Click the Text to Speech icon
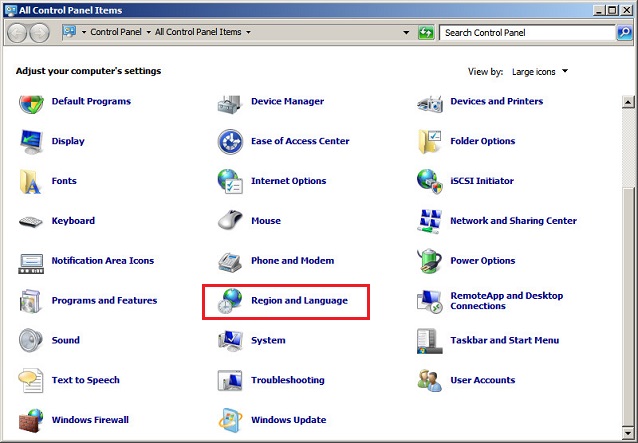Image resolution: width=638 pixels, height=443 pixels. pyautogui.click(x=31, y=381)
